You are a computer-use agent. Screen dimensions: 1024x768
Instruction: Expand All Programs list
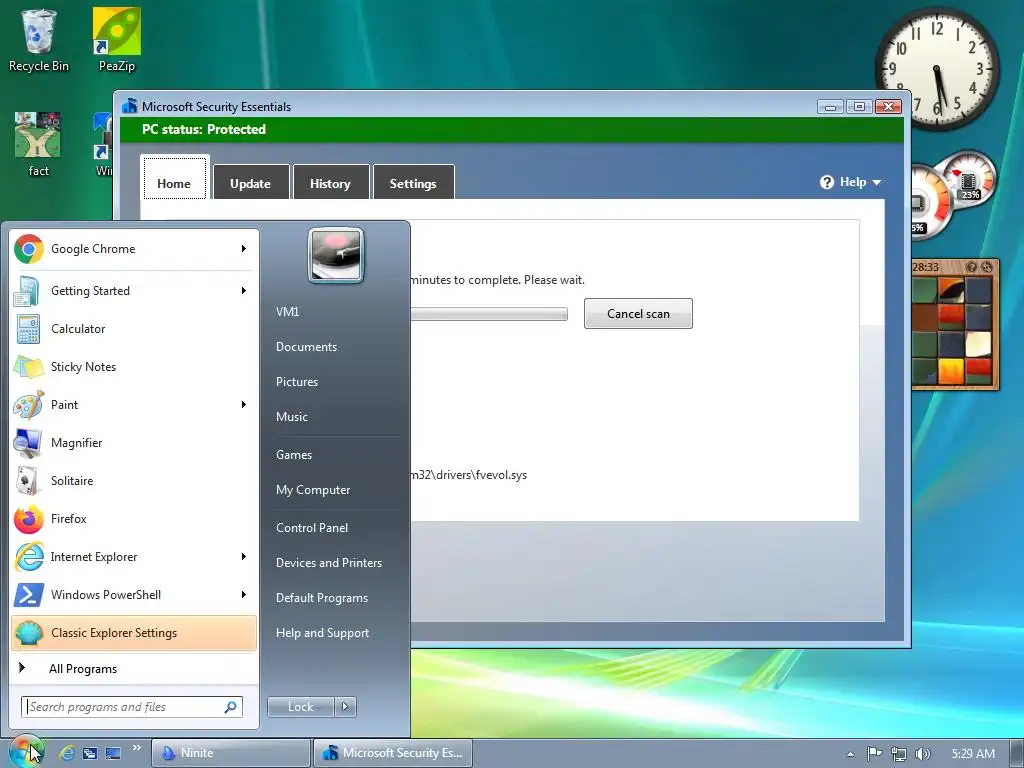point(134,668)
